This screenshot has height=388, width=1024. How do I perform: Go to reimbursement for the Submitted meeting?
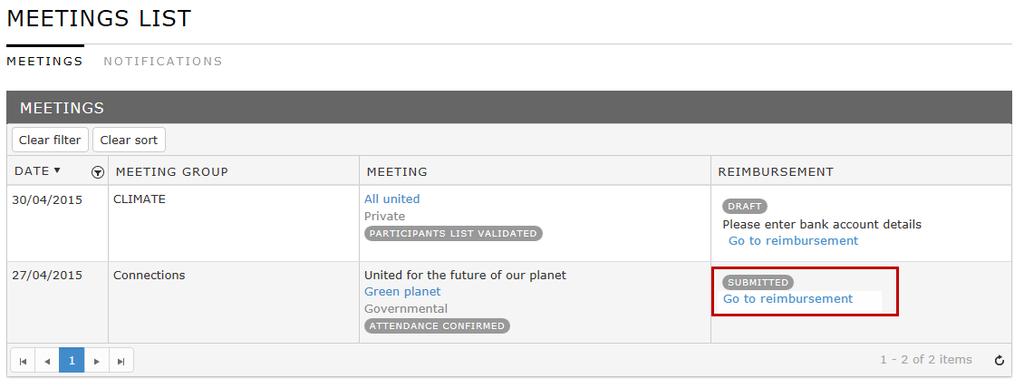788,299
